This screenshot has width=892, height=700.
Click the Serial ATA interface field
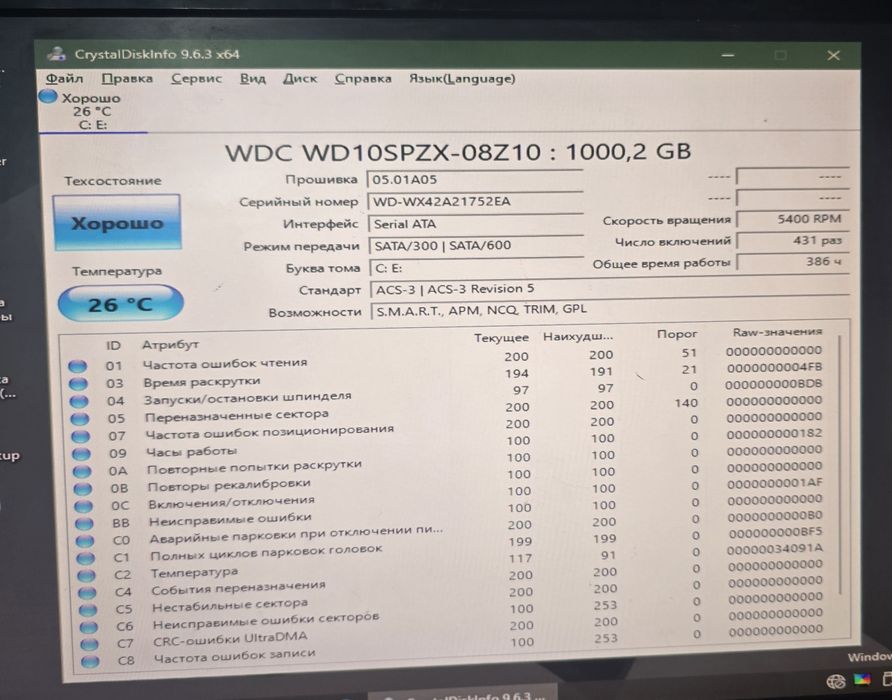476,224
